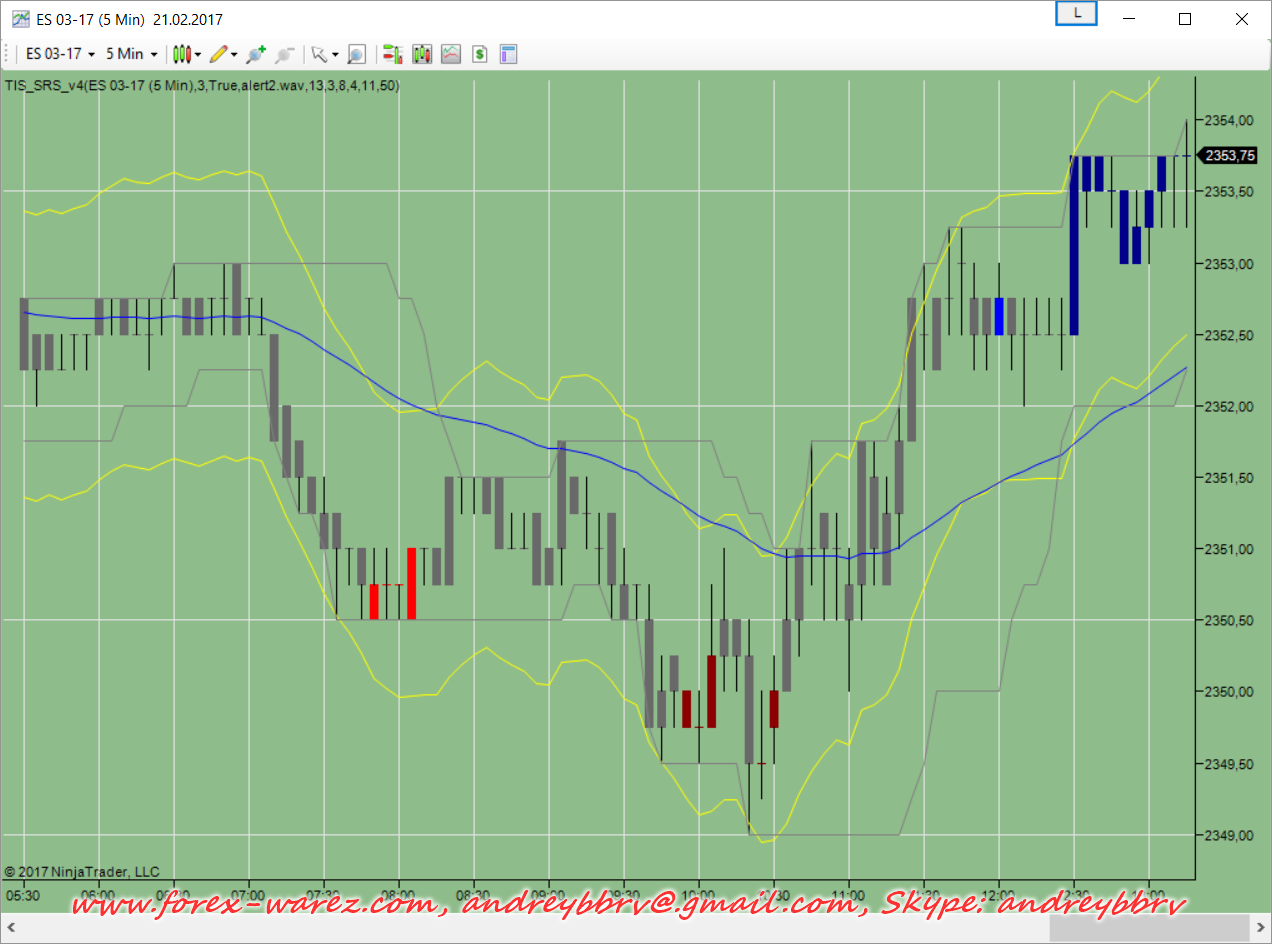The image size is (1272, 944).
Task: Click the zoom in magnifier icon
Action: 256,54
